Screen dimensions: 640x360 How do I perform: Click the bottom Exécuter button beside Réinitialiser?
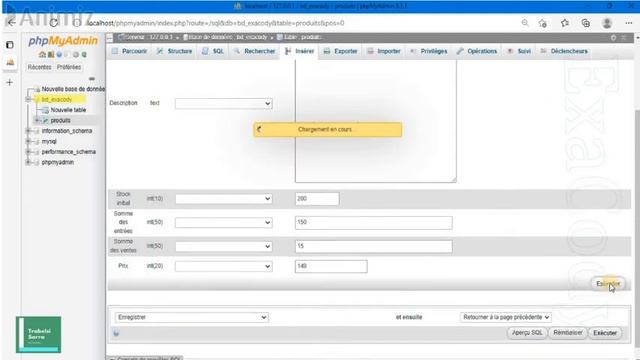[605, 333]
